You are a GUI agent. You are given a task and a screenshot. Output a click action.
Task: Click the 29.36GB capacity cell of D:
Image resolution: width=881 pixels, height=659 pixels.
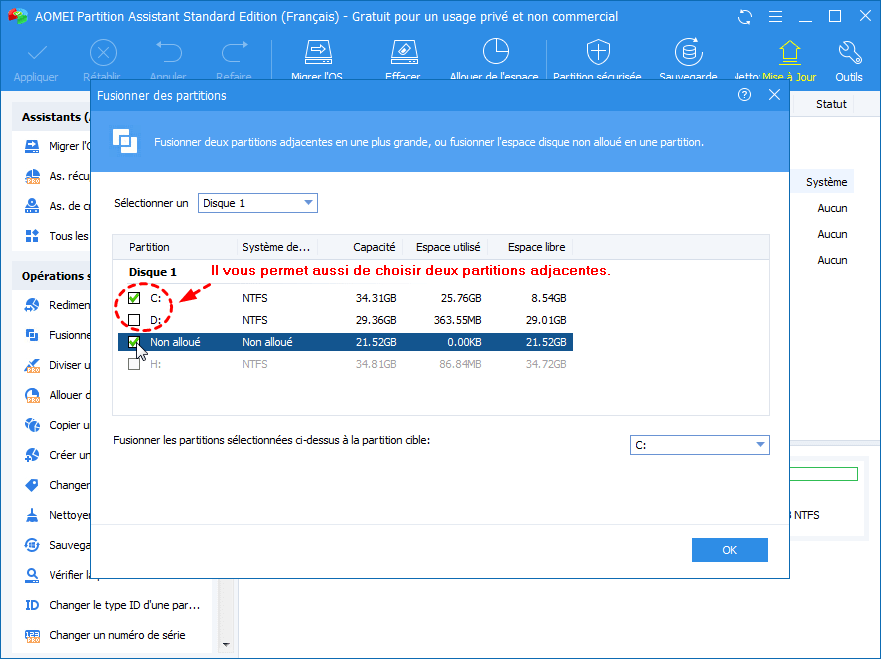(376, 320)
